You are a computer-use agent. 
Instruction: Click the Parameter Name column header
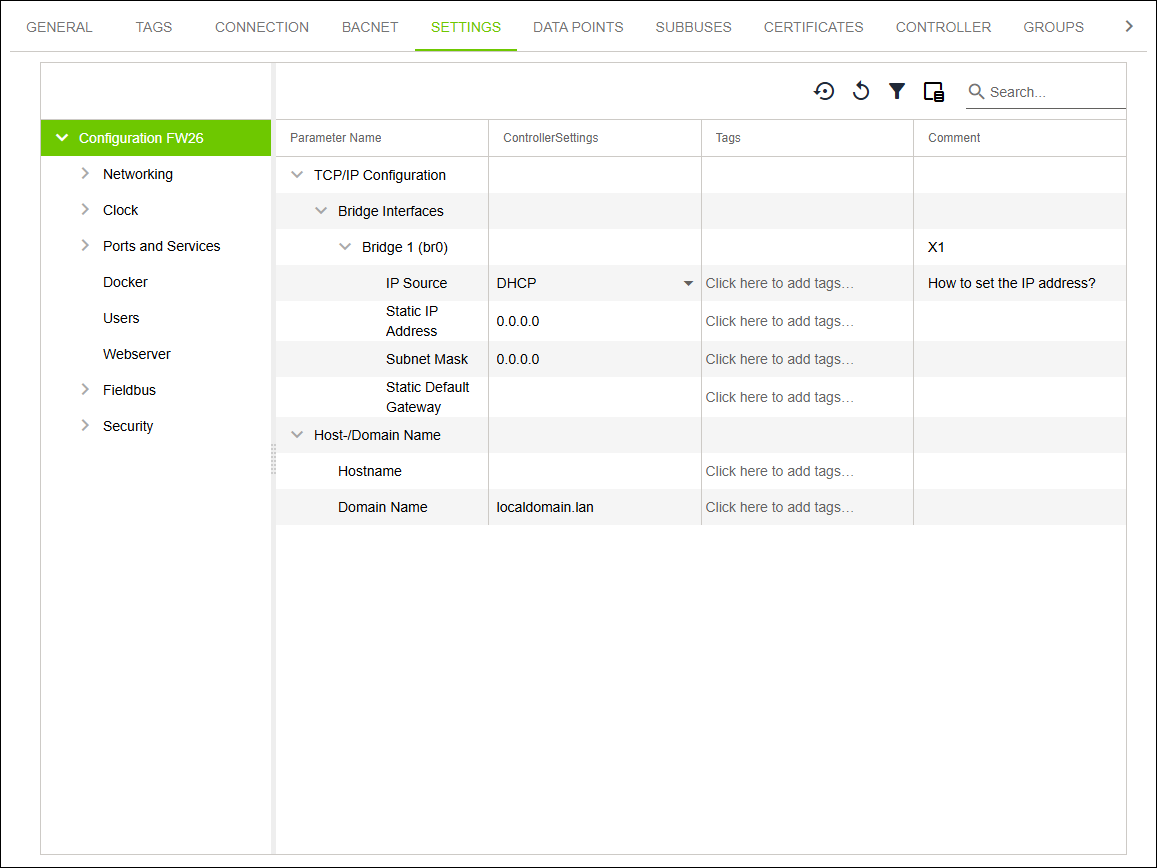click(x=336, y=138)
